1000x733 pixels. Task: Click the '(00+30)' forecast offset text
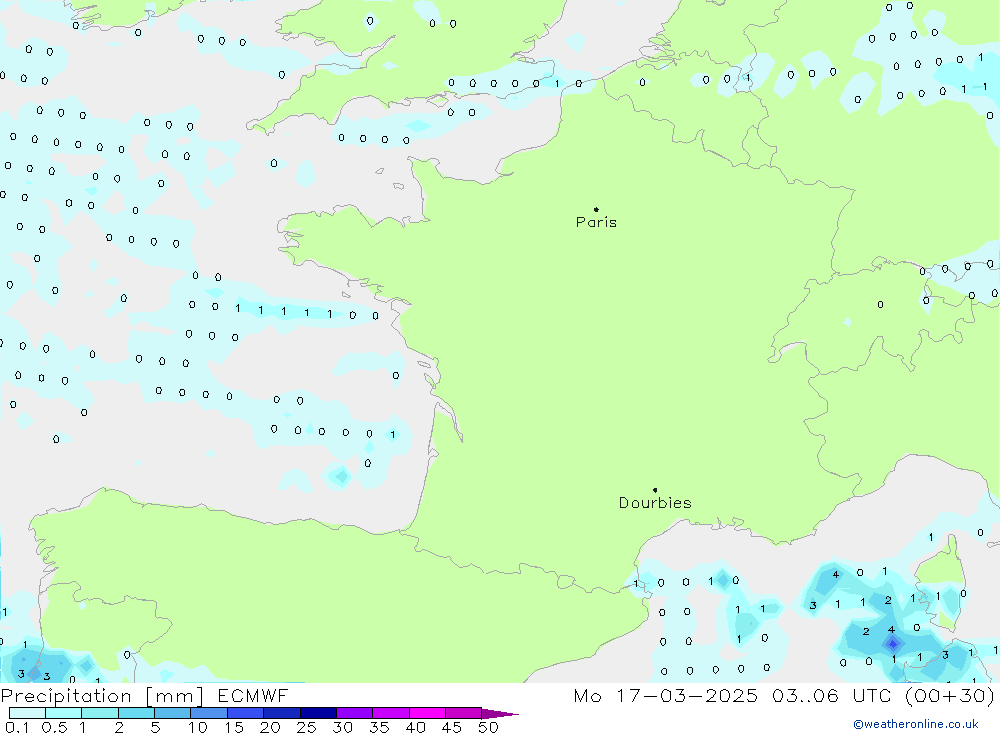tap(950, 696)
